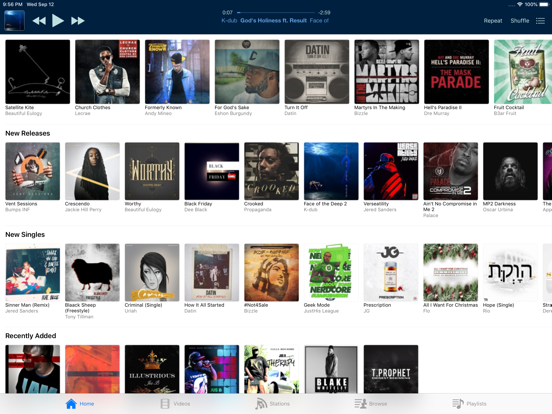
Task: Open For God's Sake album cover
Action: click(x=247, y=72)
